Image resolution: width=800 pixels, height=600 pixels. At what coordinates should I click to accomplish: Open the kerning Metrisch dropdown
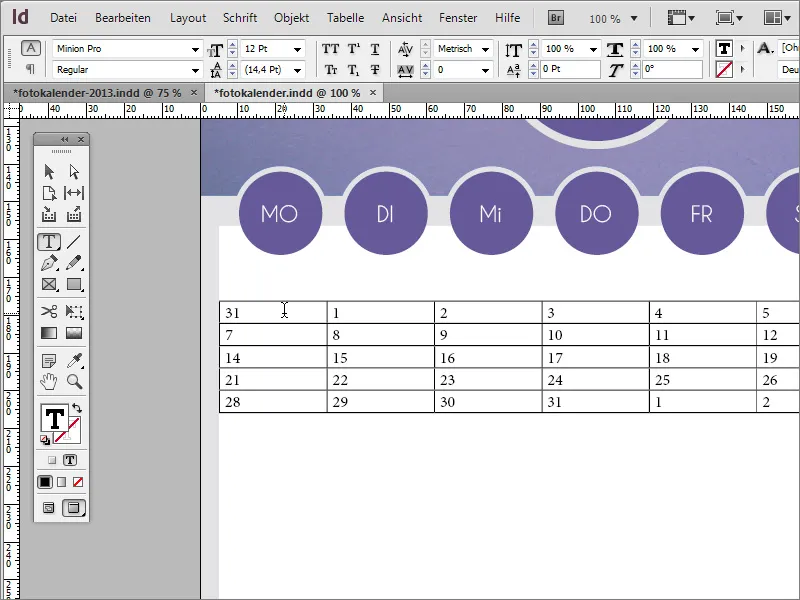click(485, 49)
